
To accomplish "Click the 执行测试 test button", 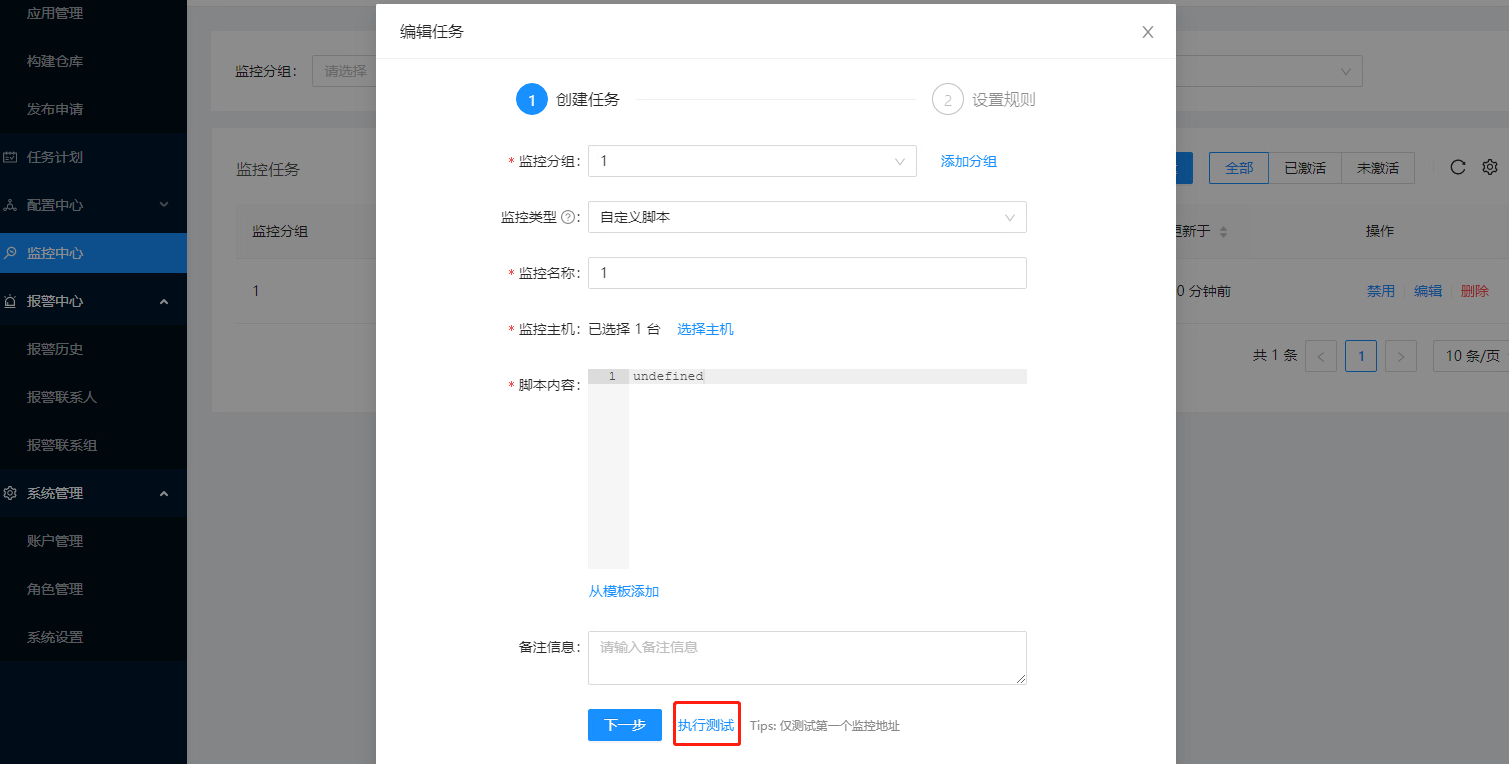I will [706, 725].
